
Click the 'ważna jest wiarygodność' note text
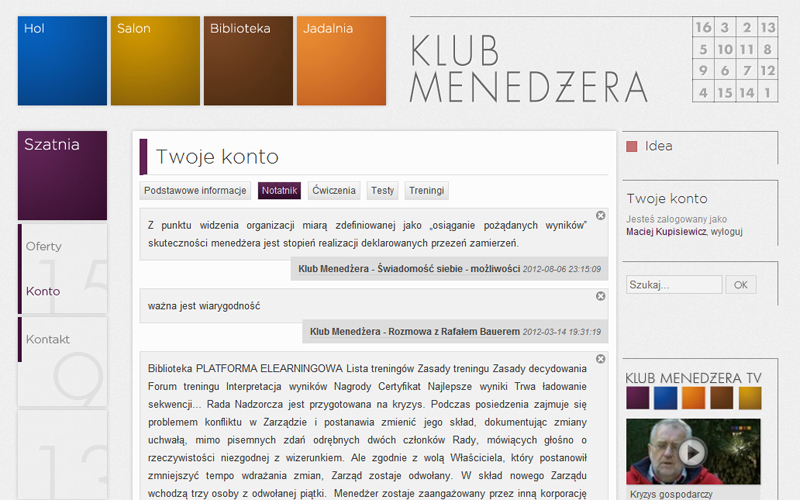click(204, 306)
